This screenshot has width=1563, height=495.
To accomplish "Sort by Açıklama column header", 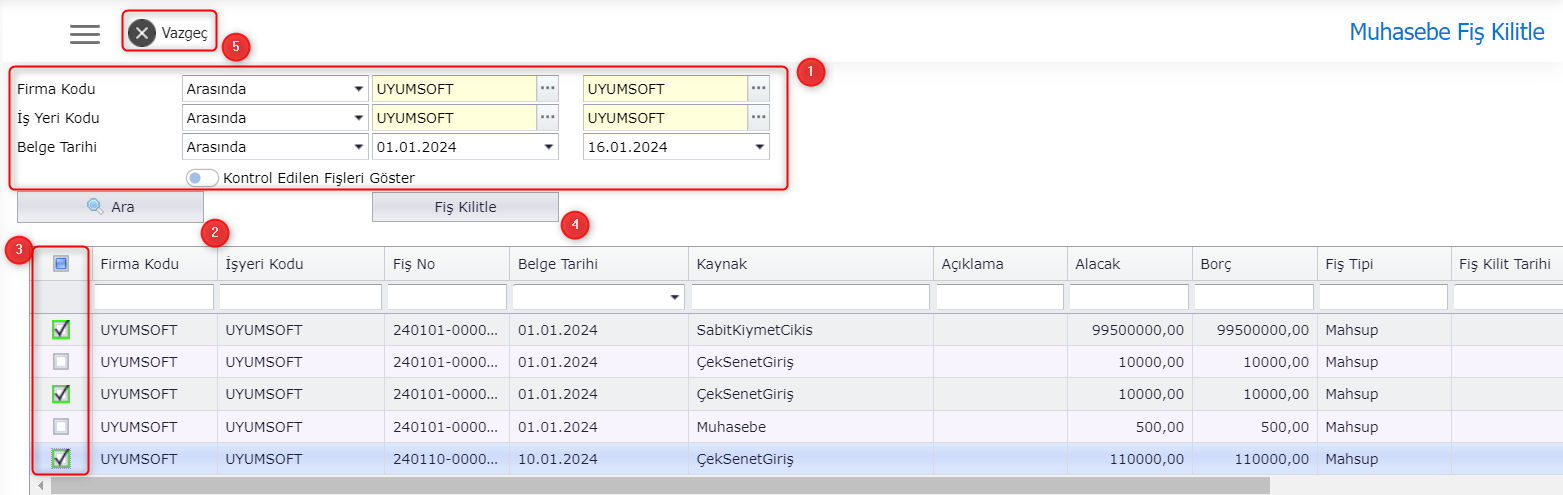I will [1000, 264].
